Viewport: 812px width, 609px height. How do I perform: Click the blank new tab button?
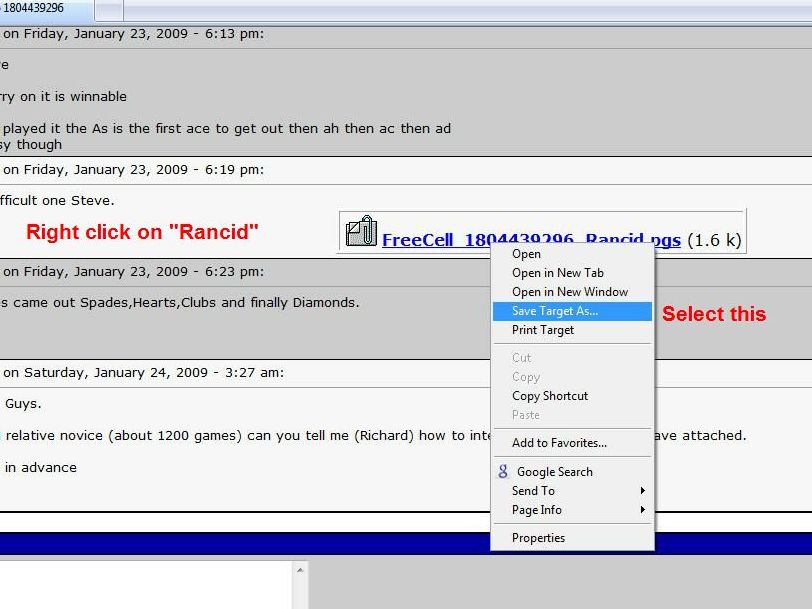[x=110, y=10]
